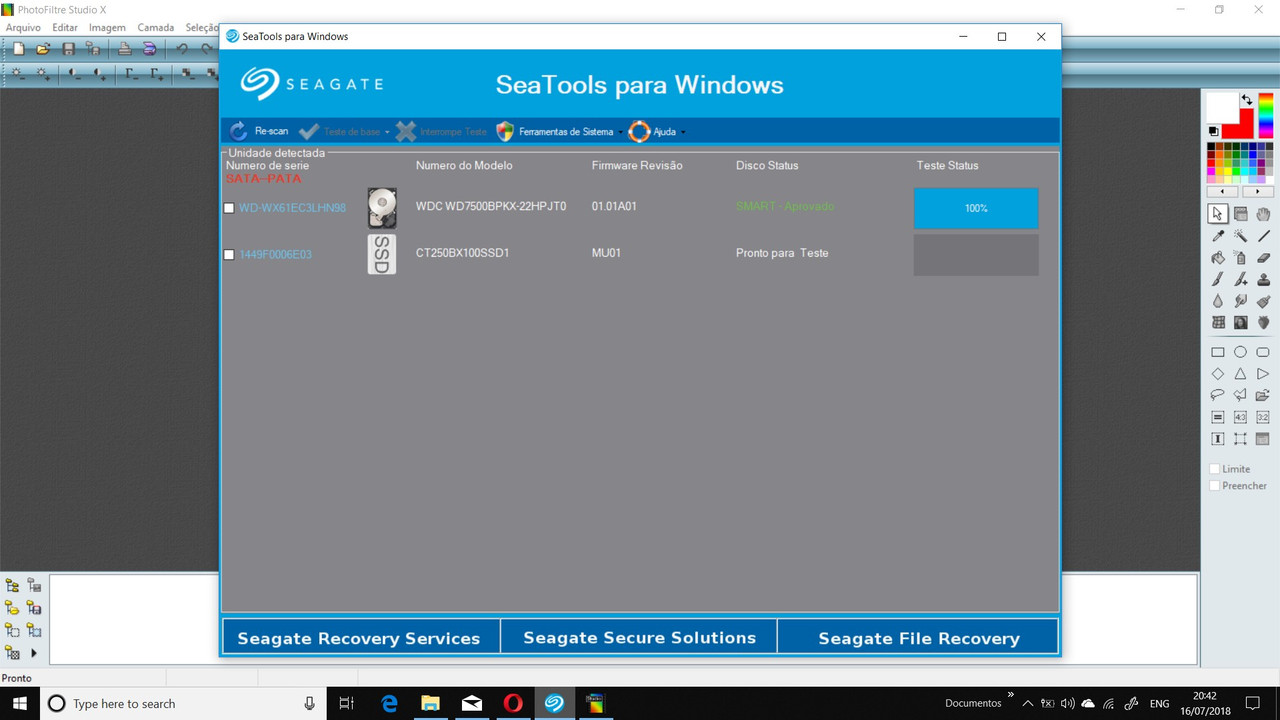Image resolution: width=1280 pixels, height=720 pixels.
Task: Select the Blur drop tool
Action: pos(1218,301)
